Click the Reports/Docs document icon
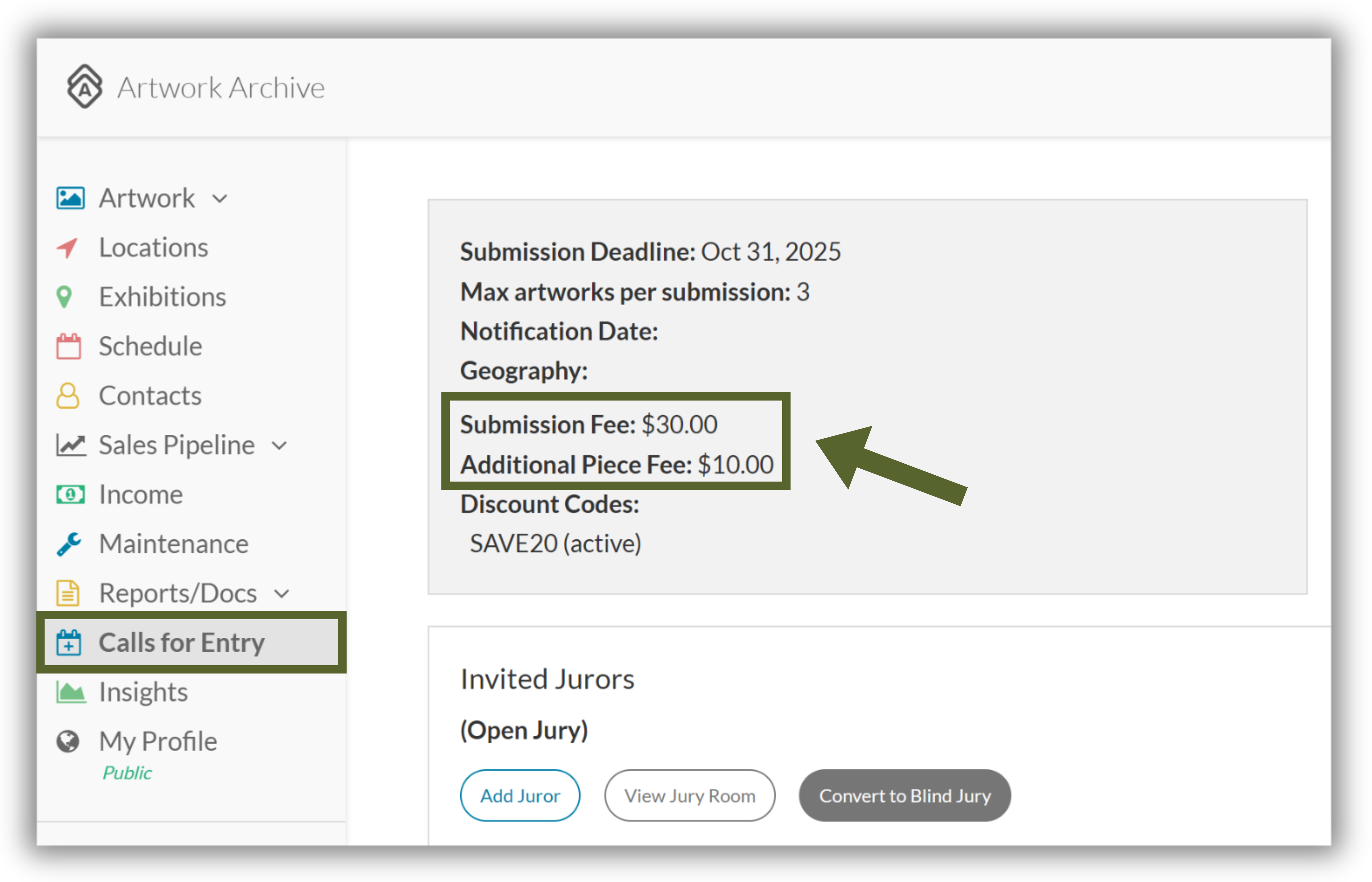 (x=68, y=593)
